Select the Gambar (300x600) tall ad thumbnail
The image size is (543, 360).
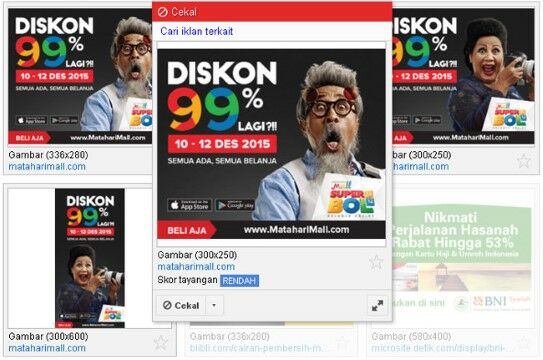(x=90, y=258)
